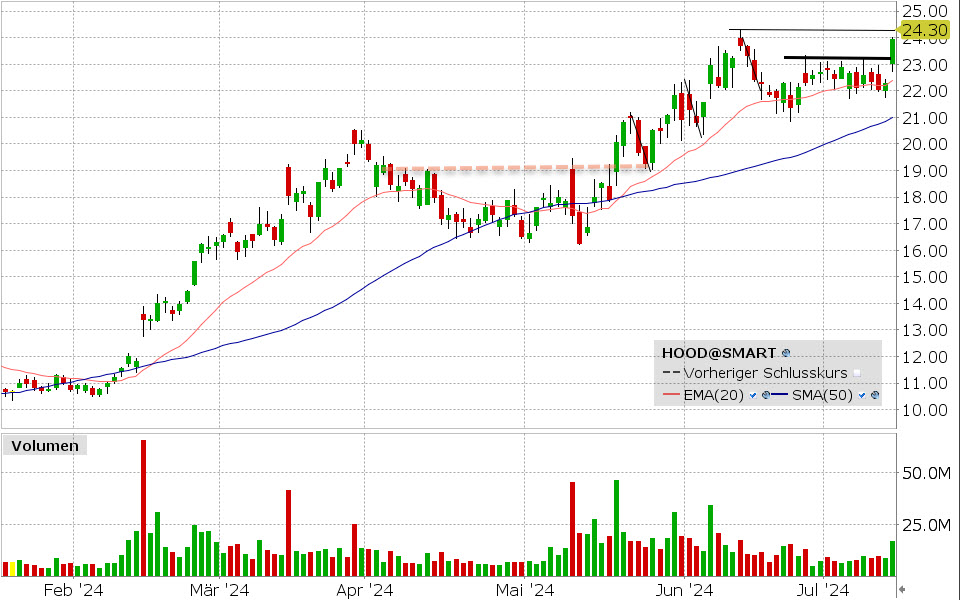Viewport: 960px width, 600px height.
Task: Click the 13.00 price axis label
Action: (926, 330)
